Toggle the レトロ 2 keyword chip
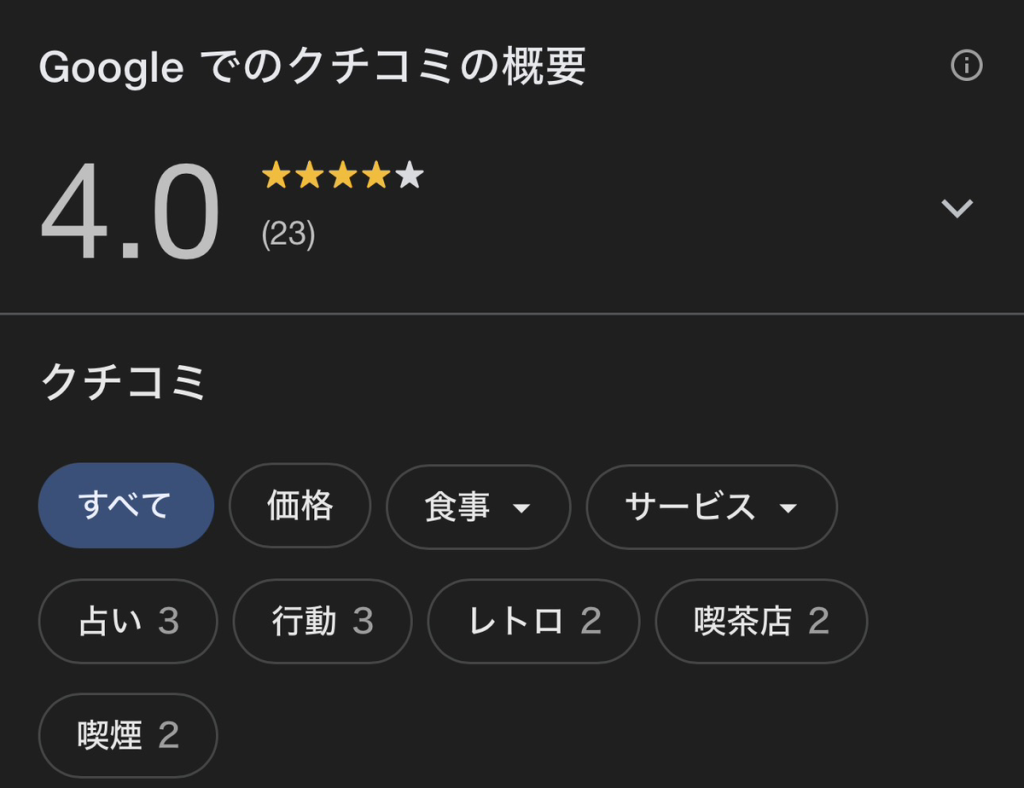The width and height of the screenshot is (1024, 788). click(533, 621)
